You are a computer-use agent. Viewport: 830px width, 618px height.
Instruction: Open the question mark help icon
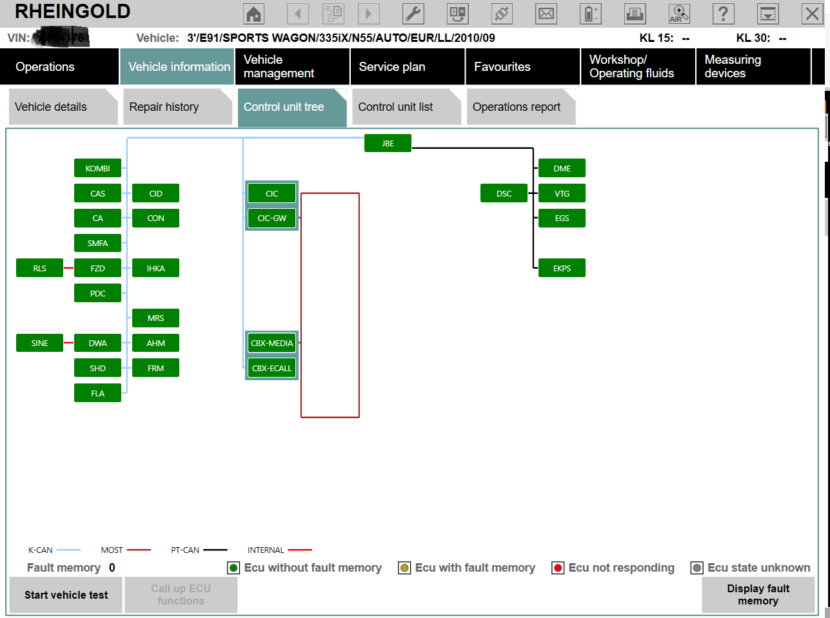[x=723, y=14]
